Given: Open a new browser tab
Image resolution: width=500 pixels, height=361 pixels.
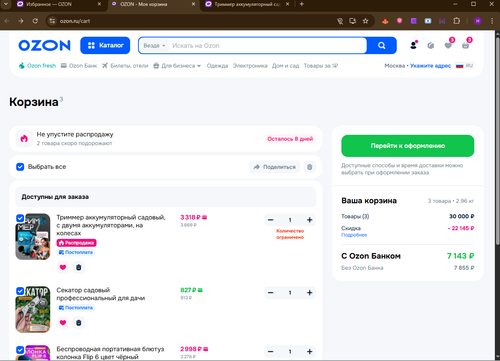Looking at the screenshot, I should click(x=302, y=4).
